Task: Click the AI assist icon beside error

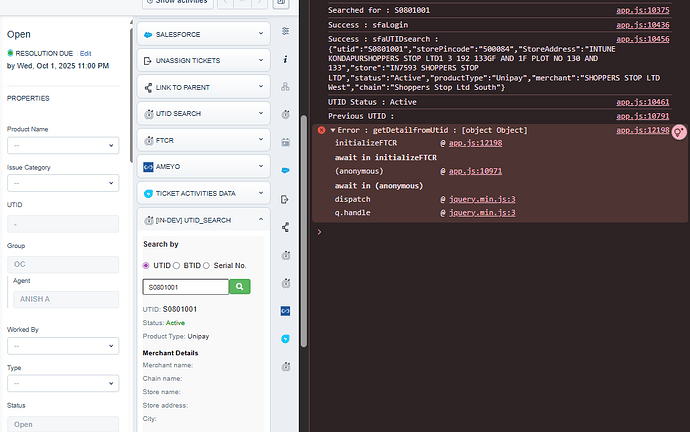Action: [679, 132]
